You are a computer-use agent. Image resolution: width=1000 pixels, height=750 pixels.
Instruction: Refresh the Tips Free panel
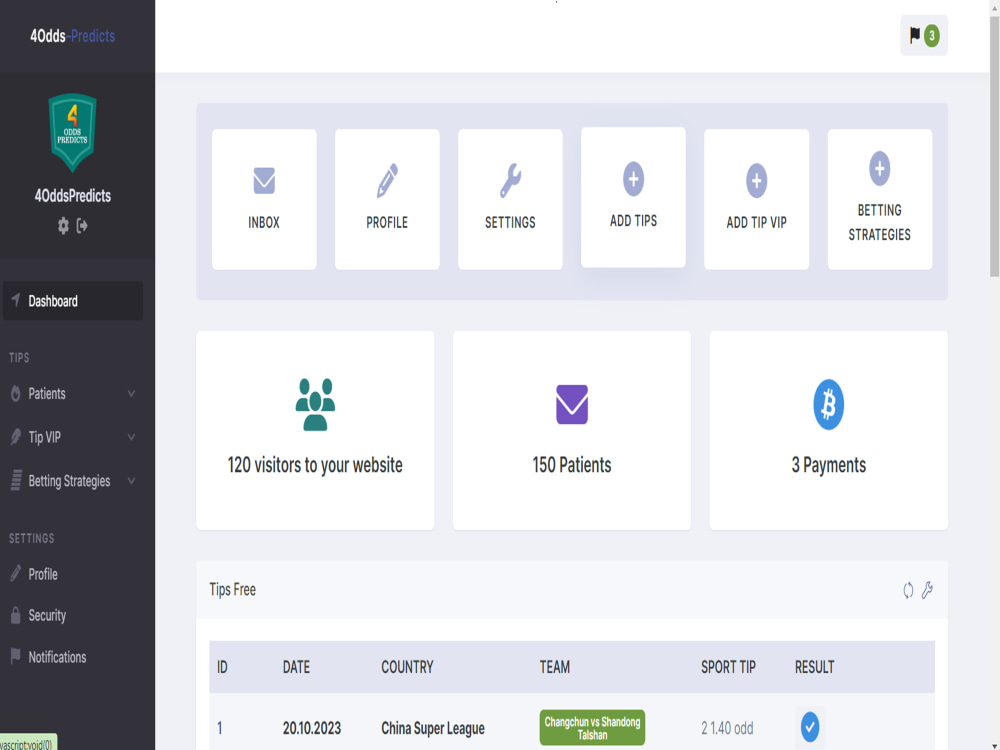click(x=908, y=590)
